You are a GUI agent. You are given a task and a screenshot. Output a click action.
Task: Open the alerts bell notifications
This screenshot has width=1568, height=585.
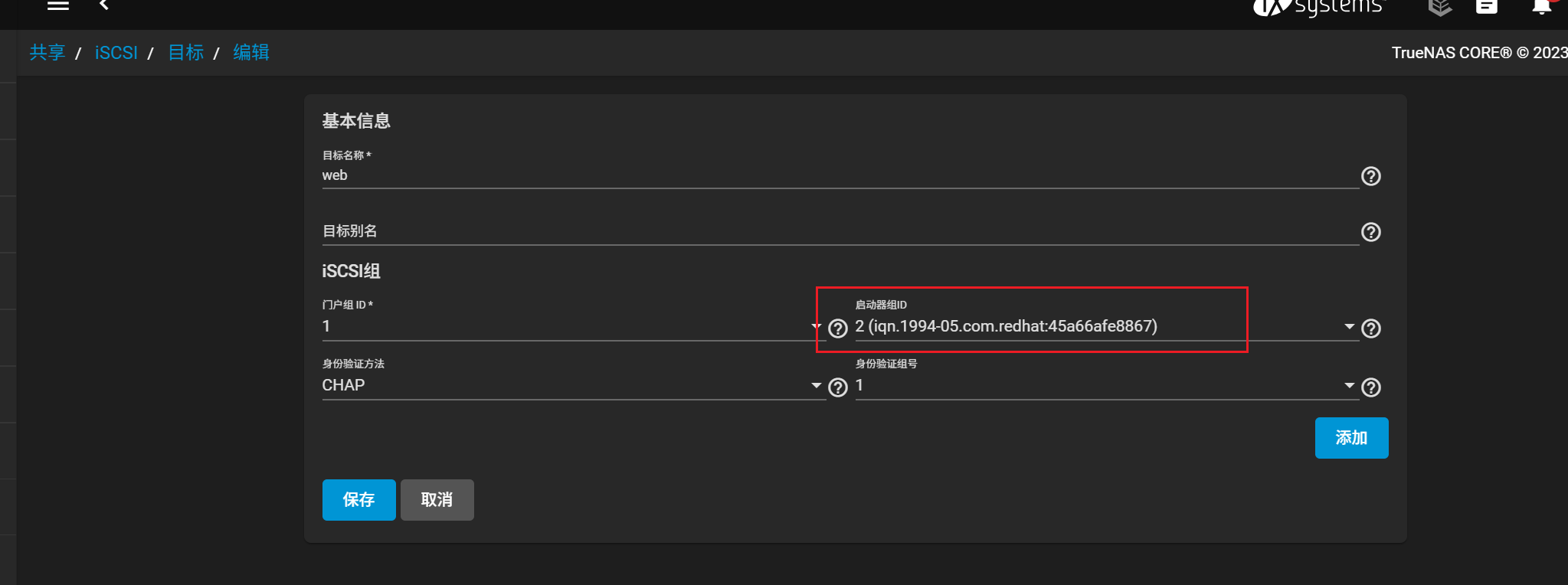pyautogui.click(x=1541, y=7)
